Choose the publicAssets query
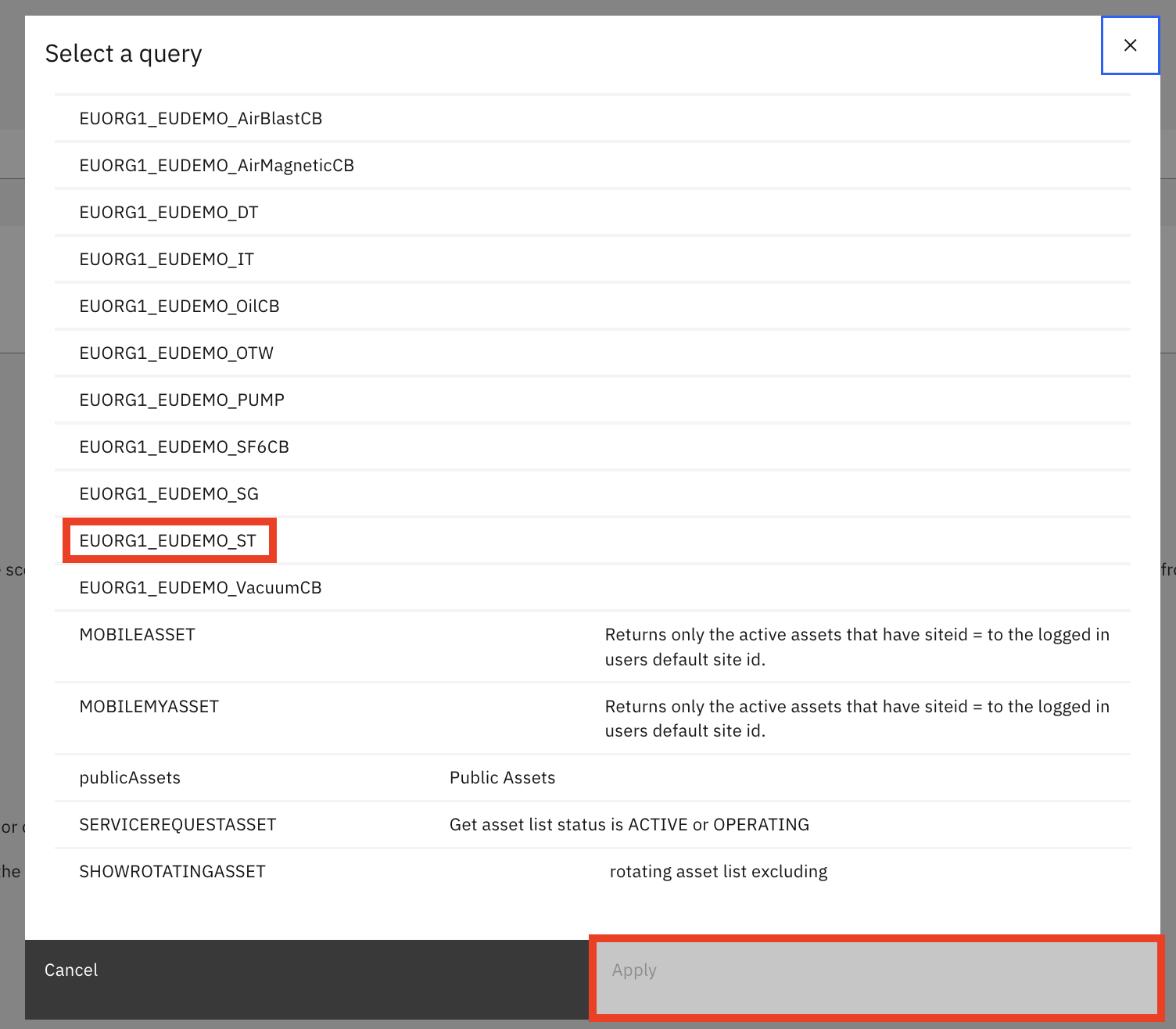 [592, 777]
